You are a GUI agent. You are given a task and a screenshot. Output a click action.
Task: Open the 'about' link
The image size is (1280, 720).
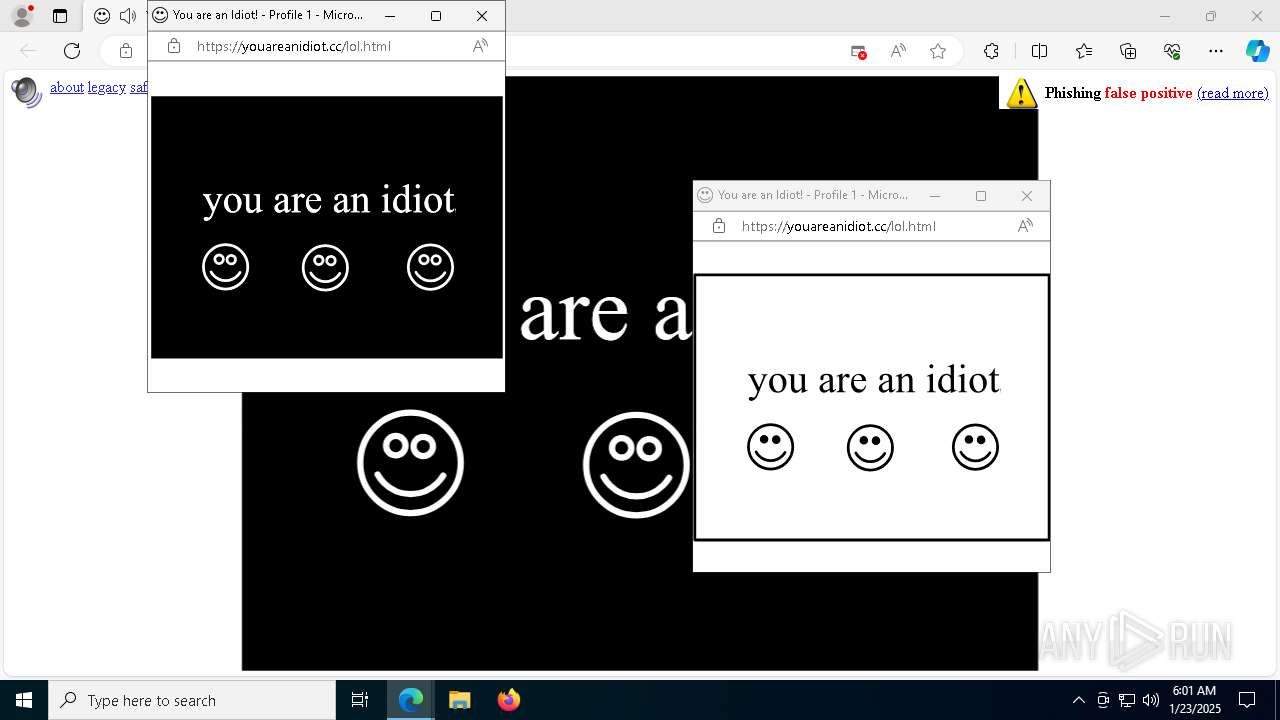point(67,87)
